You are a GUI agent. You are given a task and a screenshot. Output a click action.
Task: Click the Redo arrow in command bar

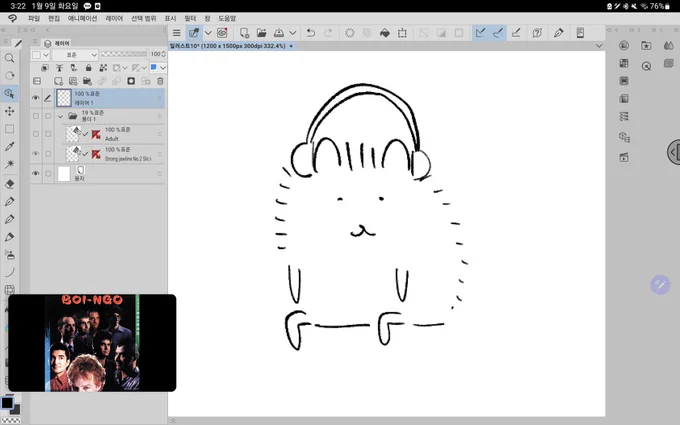click(328, 33)
